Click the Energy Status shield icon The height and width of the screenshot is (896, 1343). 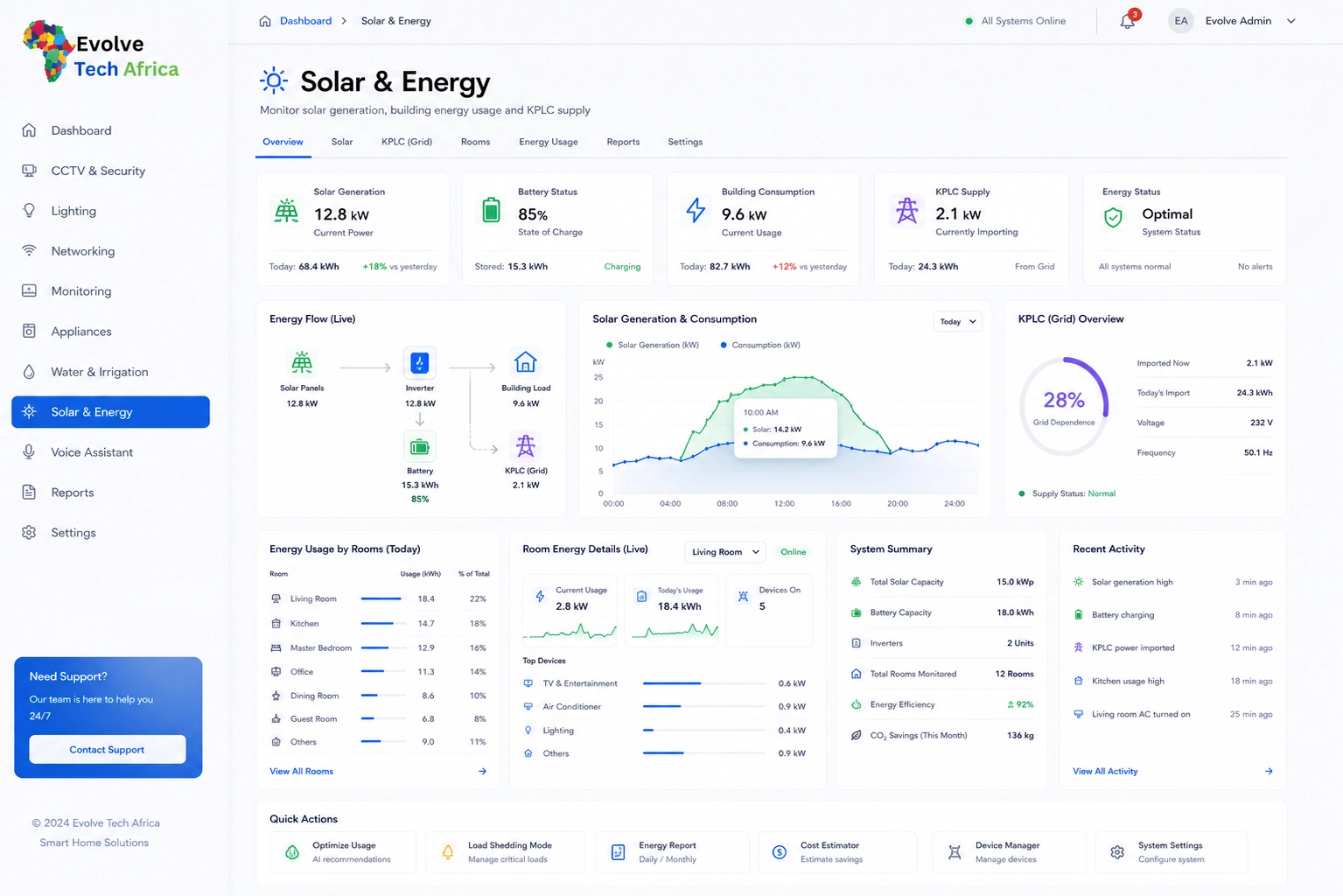coord(1113,217)
